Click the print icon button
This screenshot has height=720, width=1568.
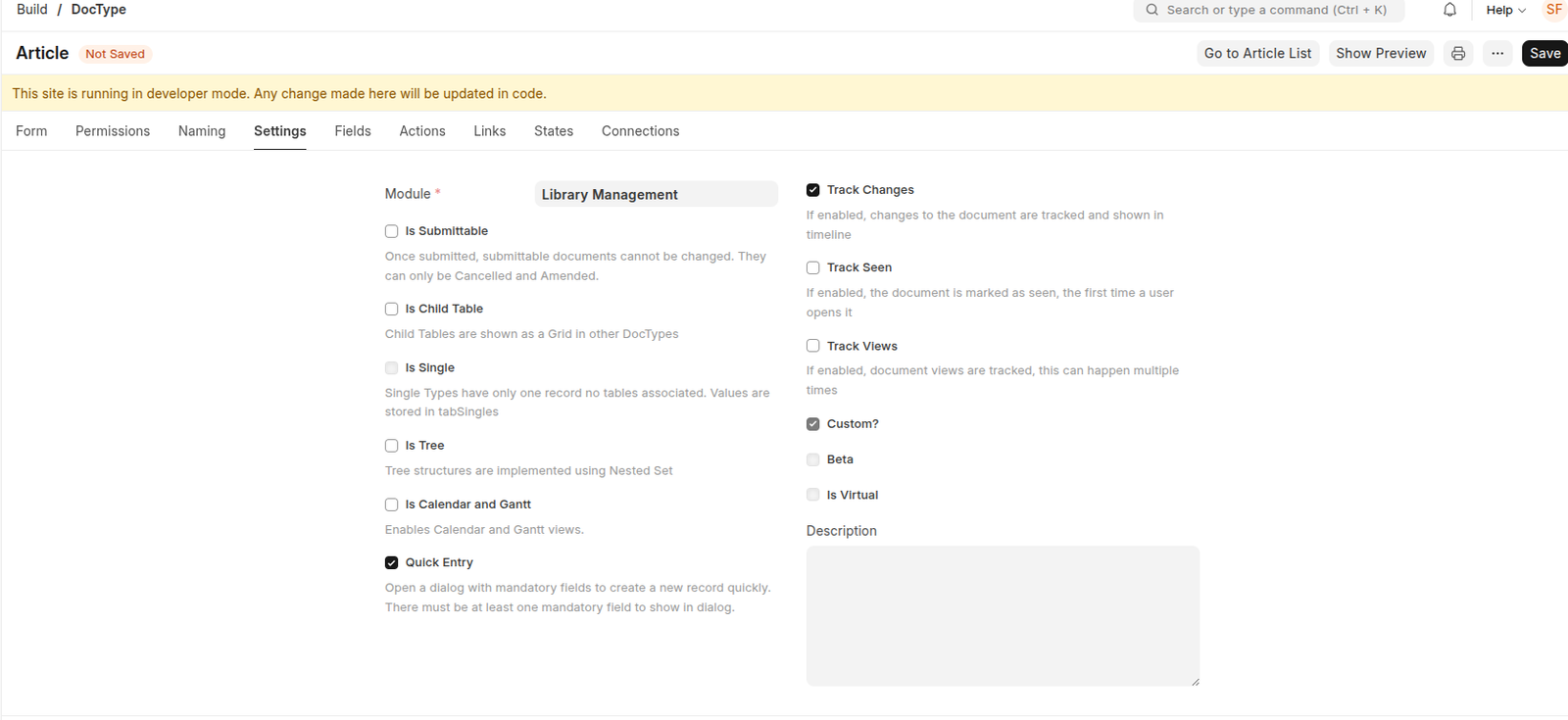(1458, 54)
